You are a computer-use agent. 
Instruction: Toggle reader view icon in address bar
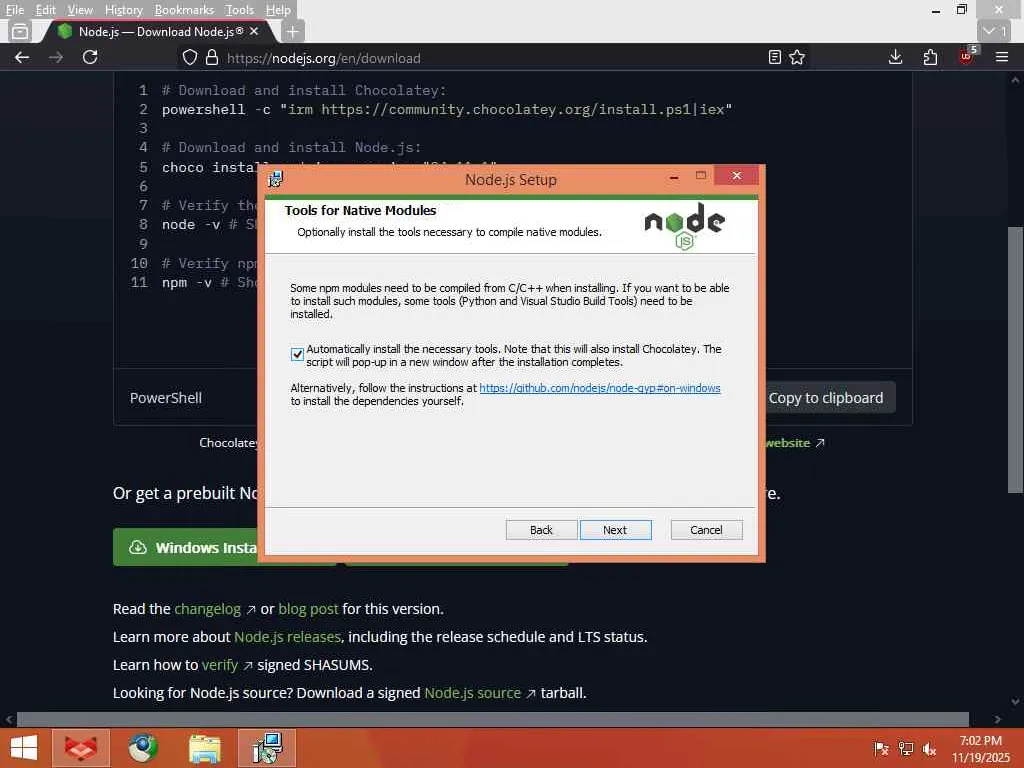[775, 57]
